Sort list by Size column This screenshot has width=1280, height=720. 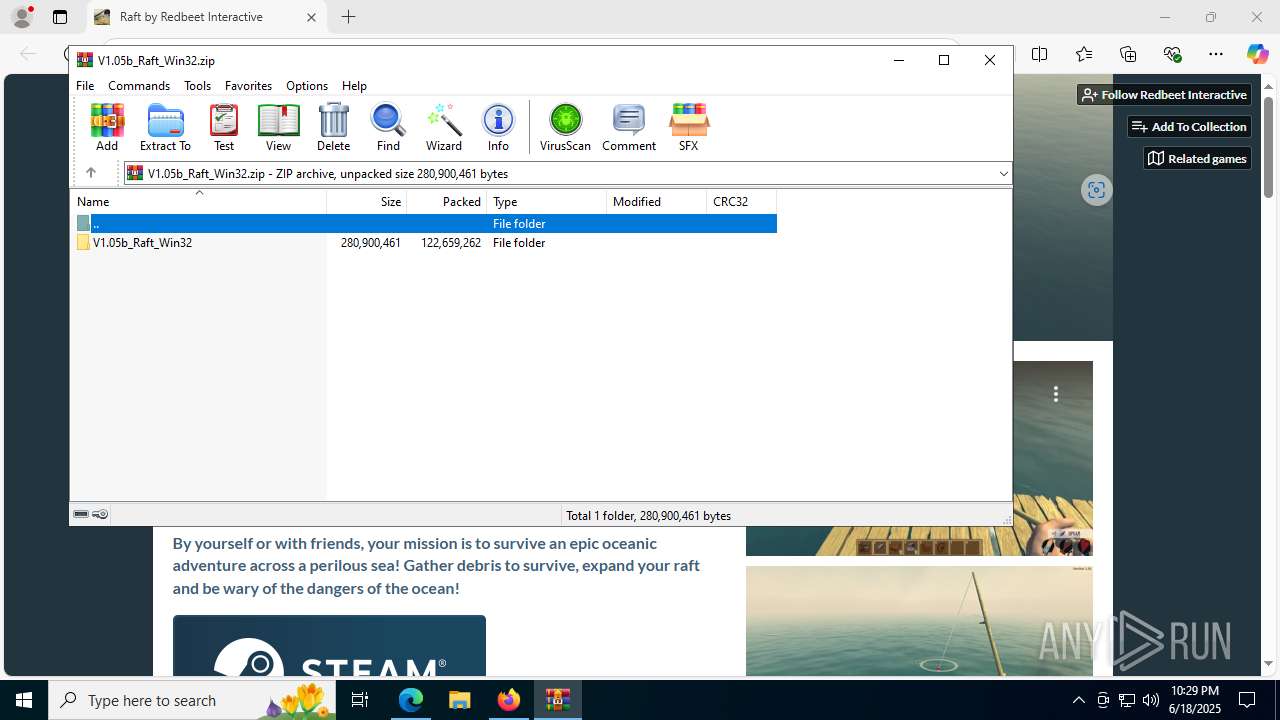click(367, 202)
